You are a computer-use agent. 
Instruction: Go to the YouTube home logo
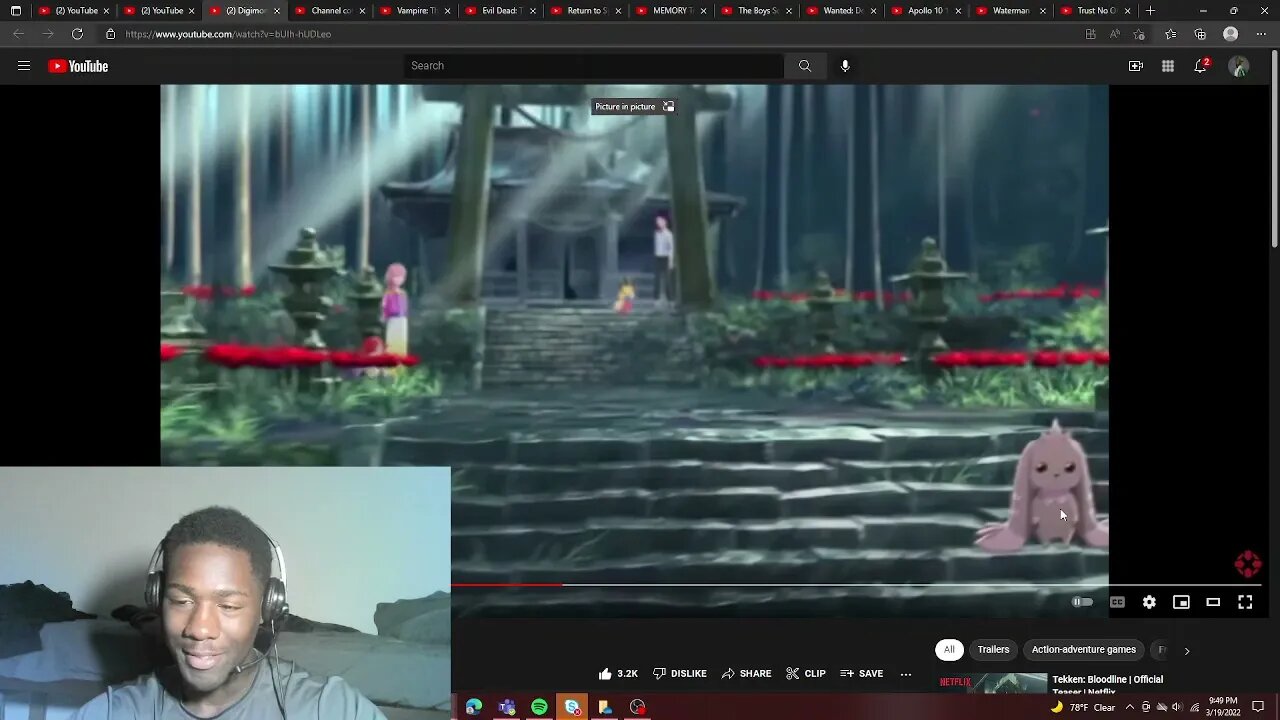[x=78, y=66]
